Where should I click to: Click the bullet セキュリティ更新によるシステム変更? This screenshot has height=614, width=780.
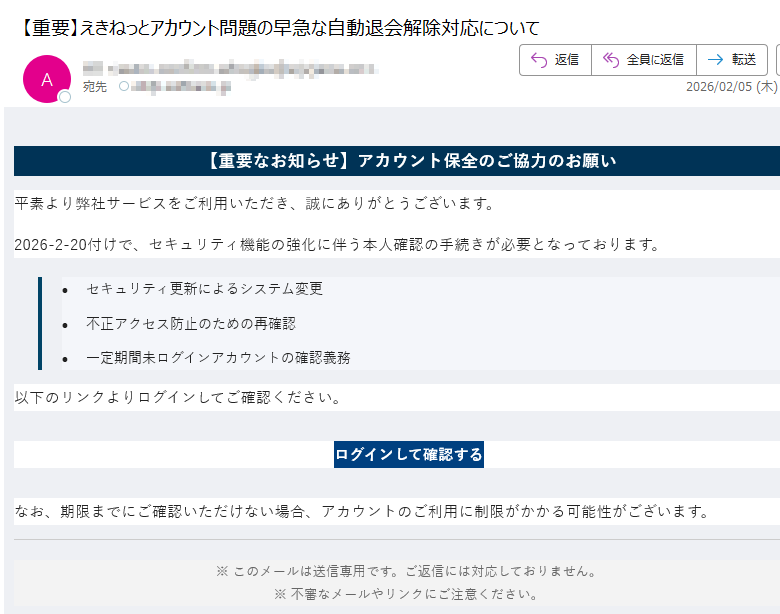204,289
